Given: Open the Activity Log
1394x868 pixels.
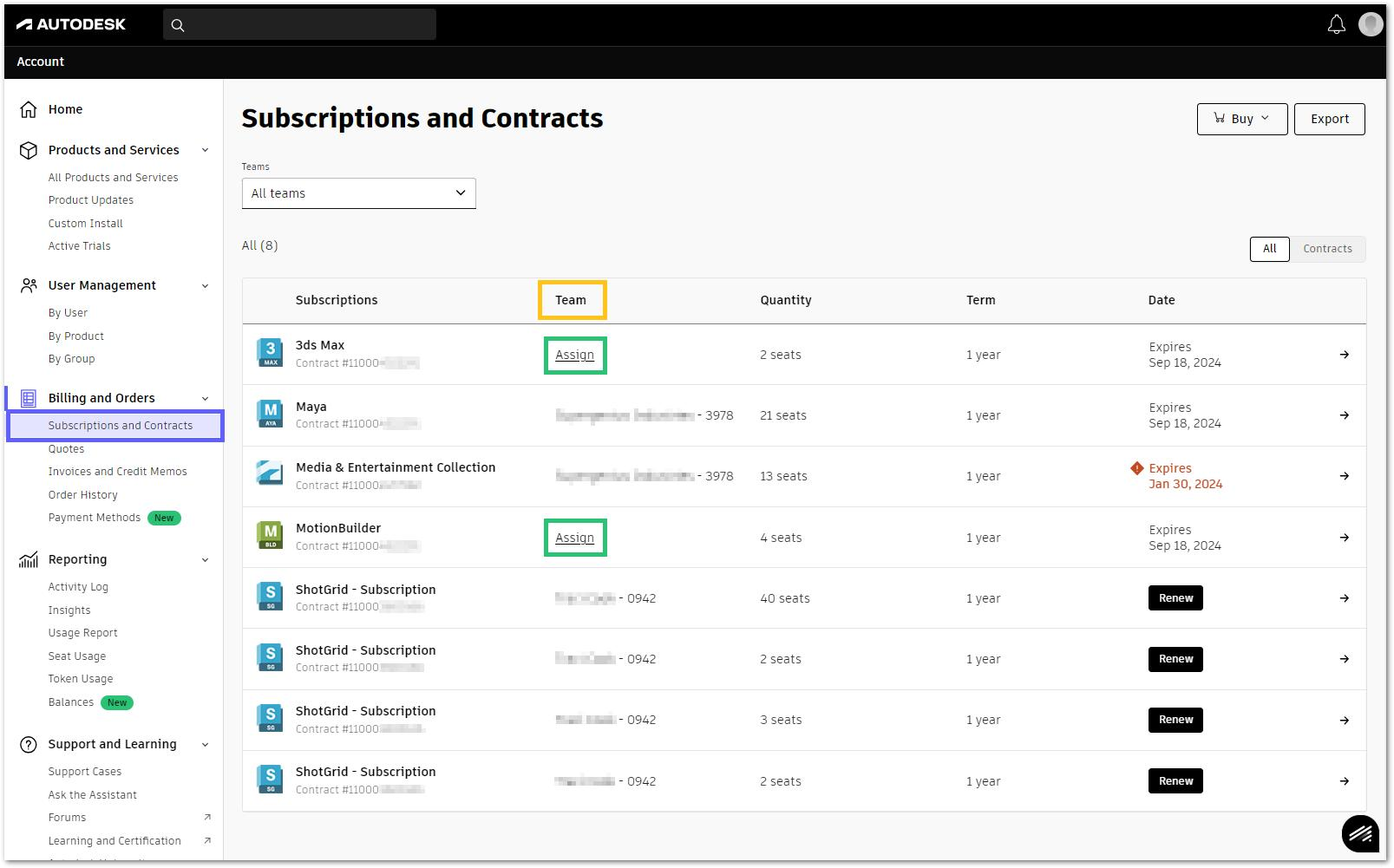Looking at the screenshot, I should tap(78, 587).
